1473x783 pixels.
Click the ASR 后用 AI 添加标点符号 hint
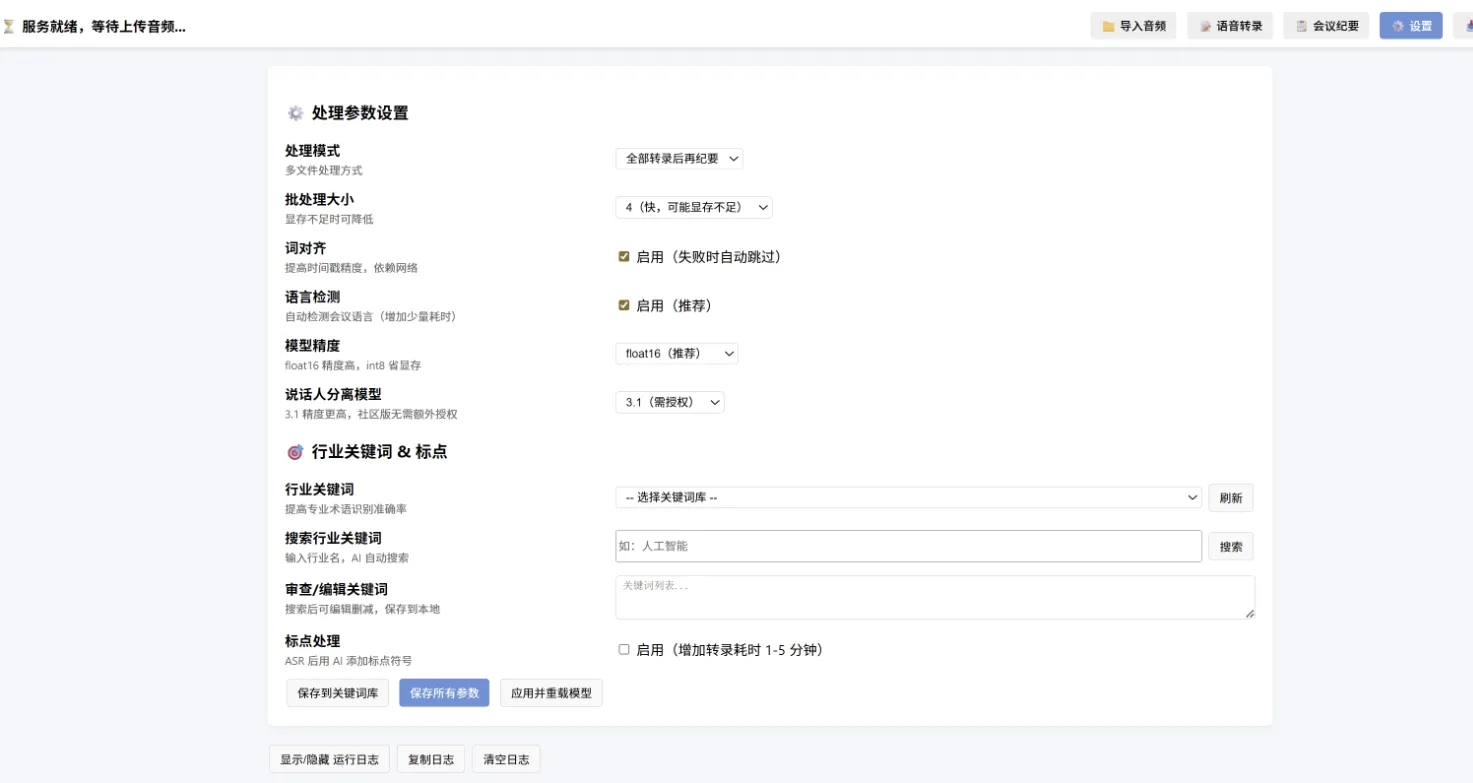[348, 661]
